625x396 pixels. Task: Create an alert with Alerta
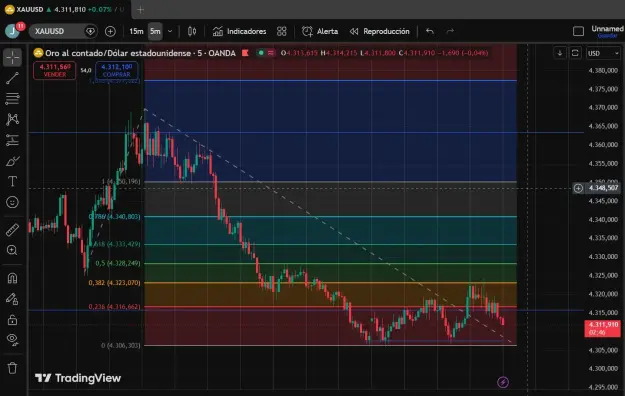click(320, 31)
